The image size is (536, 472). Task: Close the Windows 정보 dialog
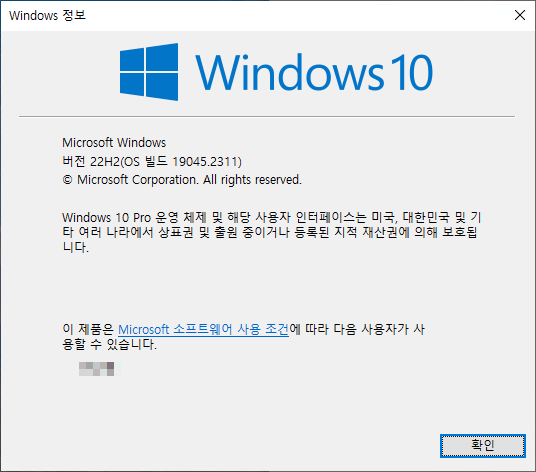[x=520, y=15]
